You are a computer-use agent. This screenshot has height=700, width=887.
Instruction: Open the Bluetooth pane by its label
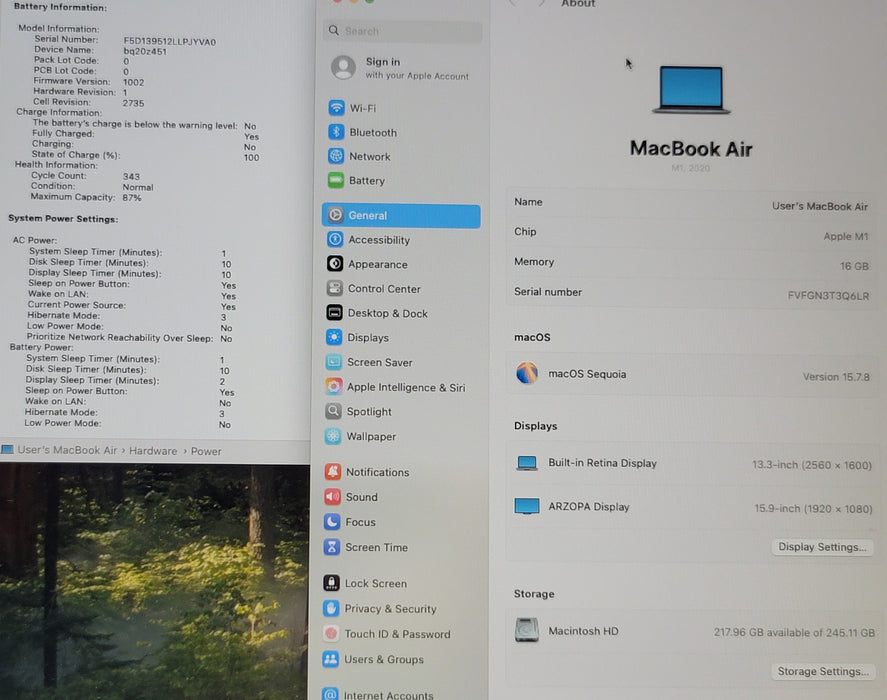click(373, 132)
